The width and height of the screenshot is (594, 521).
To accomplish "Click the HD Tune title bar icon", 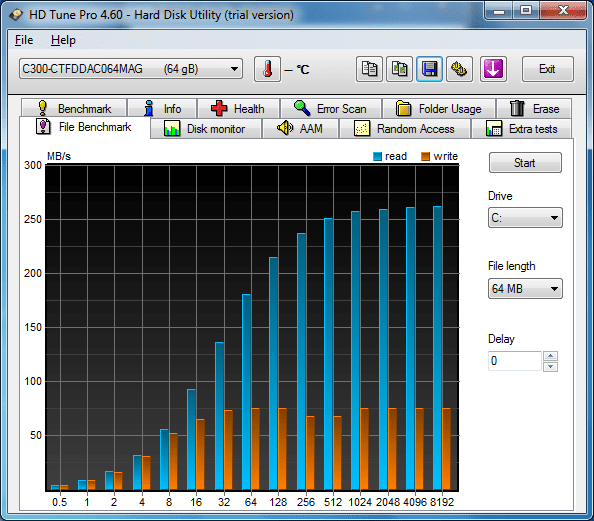I will tap(16, 15).
